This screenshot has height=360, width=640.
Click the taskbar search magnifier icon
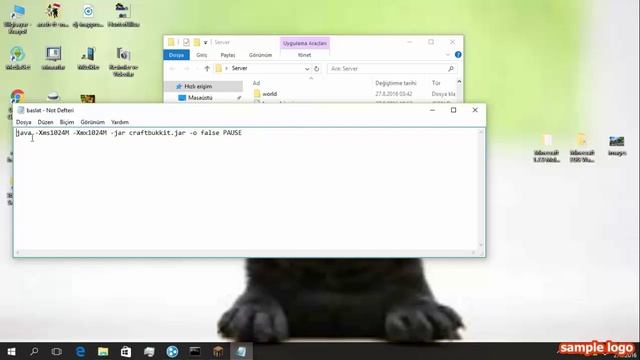34,351
